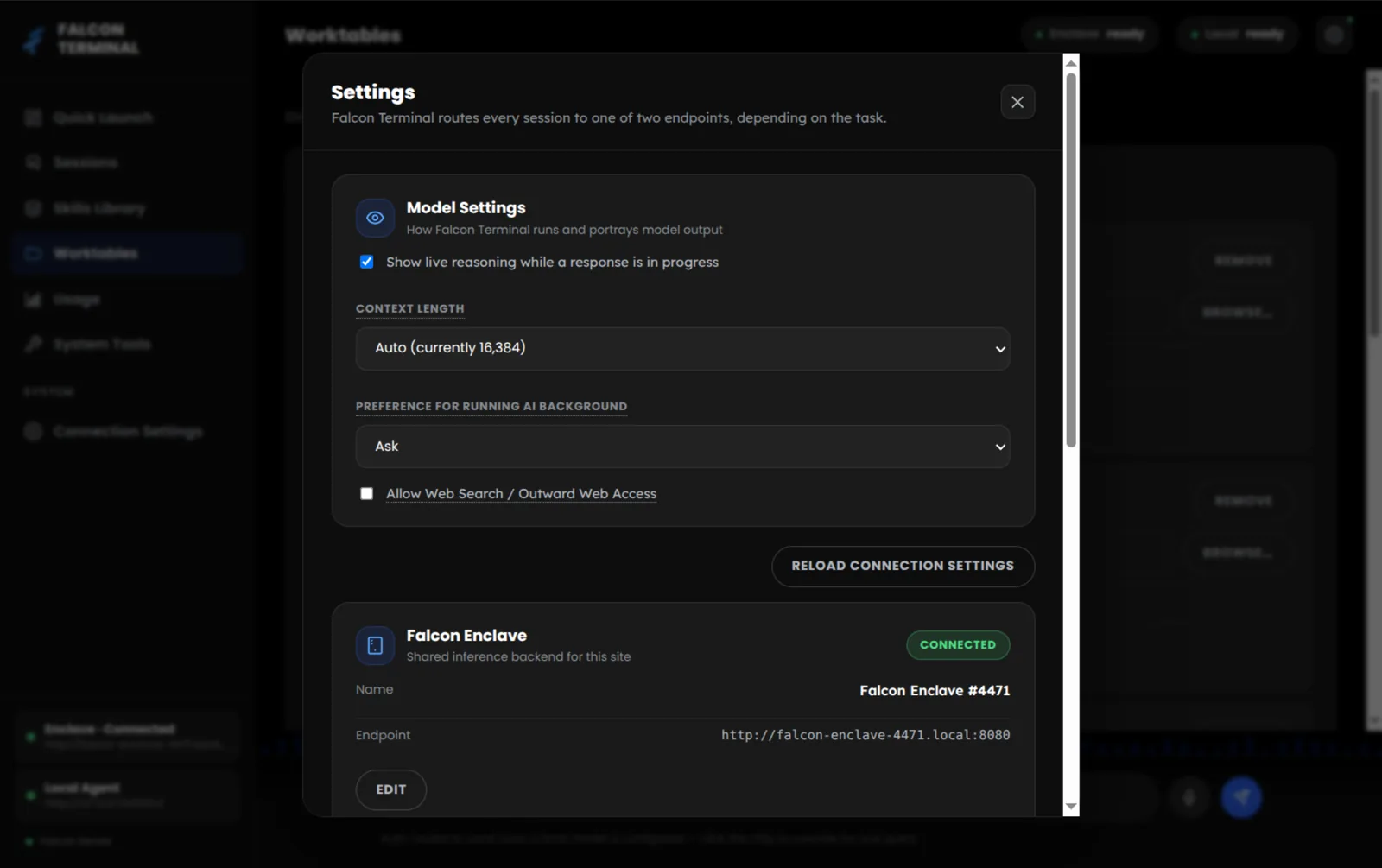This screenshot has height=868, width=1382.
Task: Click the Enclave - Connected status card
Action: point(126,736)
